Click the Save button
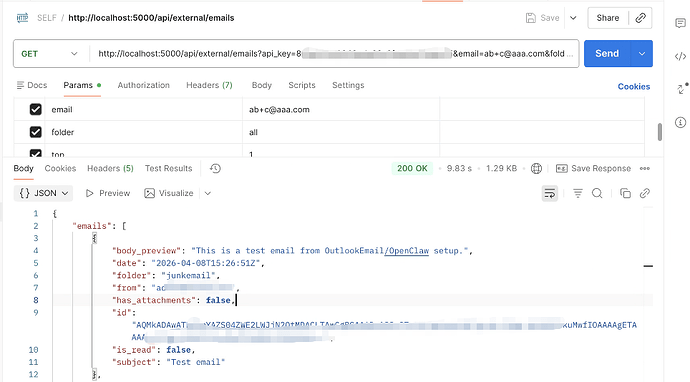This screenshot has height=382, width=690. [543, 18]
